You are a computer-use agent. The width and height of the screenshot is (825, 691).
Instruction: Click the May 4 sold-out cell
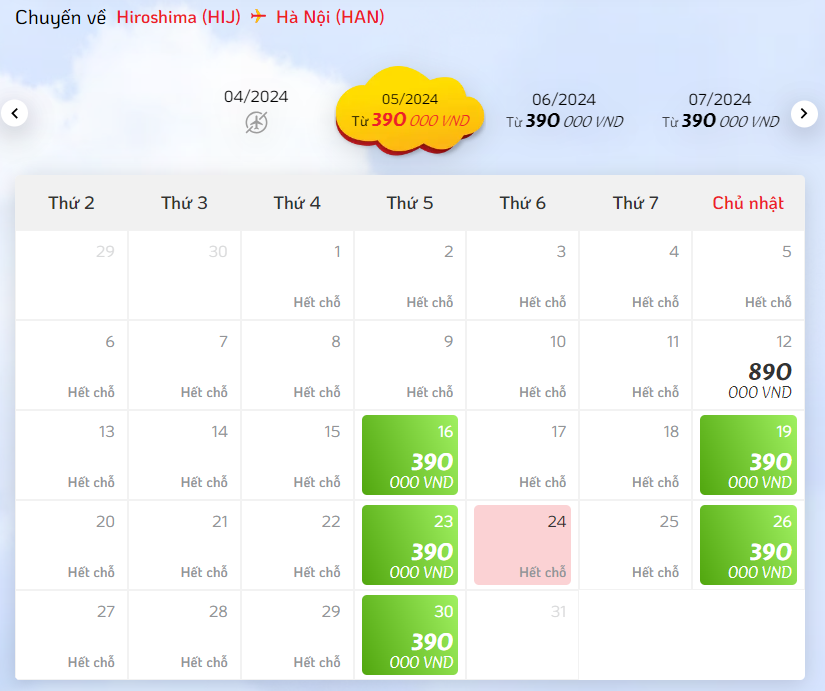tap(636, 275)
